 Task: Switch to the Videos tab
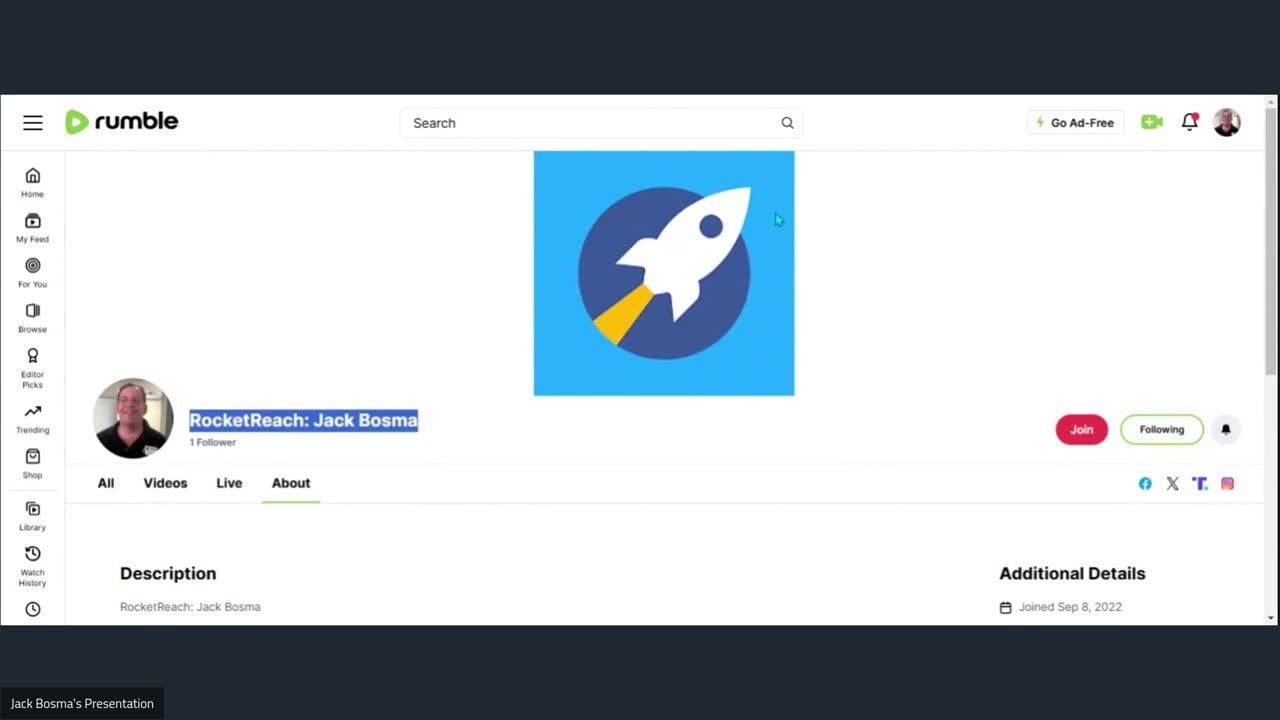tap(165, 483)
